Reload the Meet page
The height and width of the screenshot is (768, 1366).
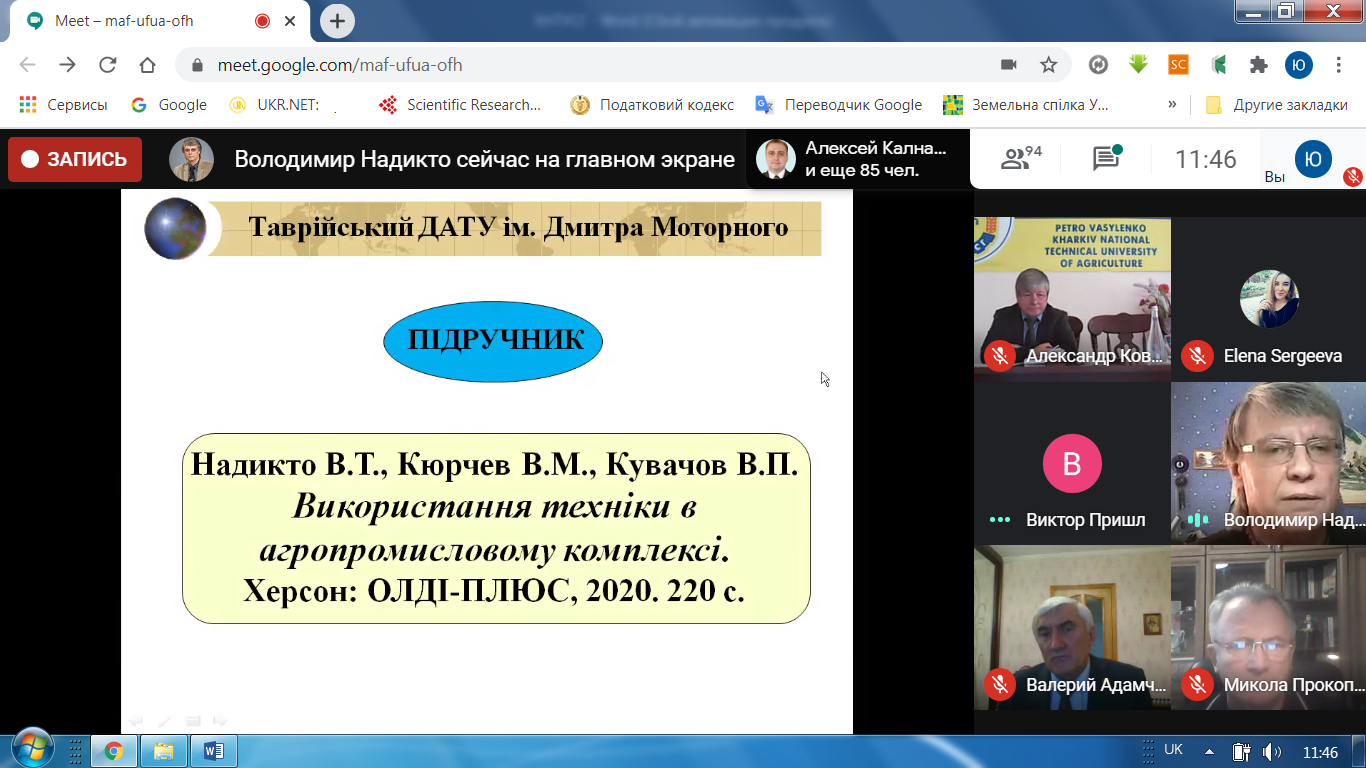(107, 65)
